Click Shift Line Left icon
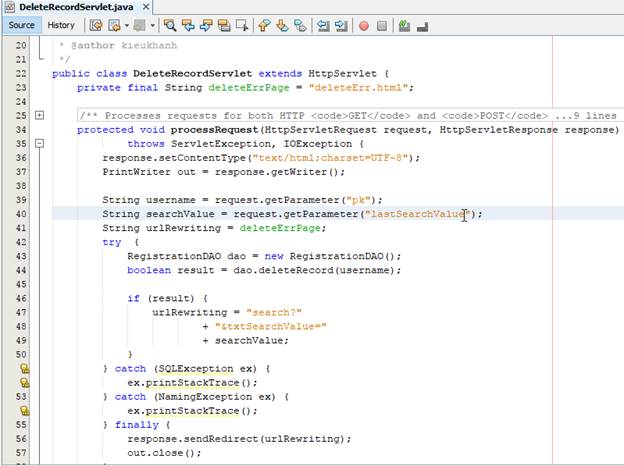624x466 pixels. (x=323, y=25)
